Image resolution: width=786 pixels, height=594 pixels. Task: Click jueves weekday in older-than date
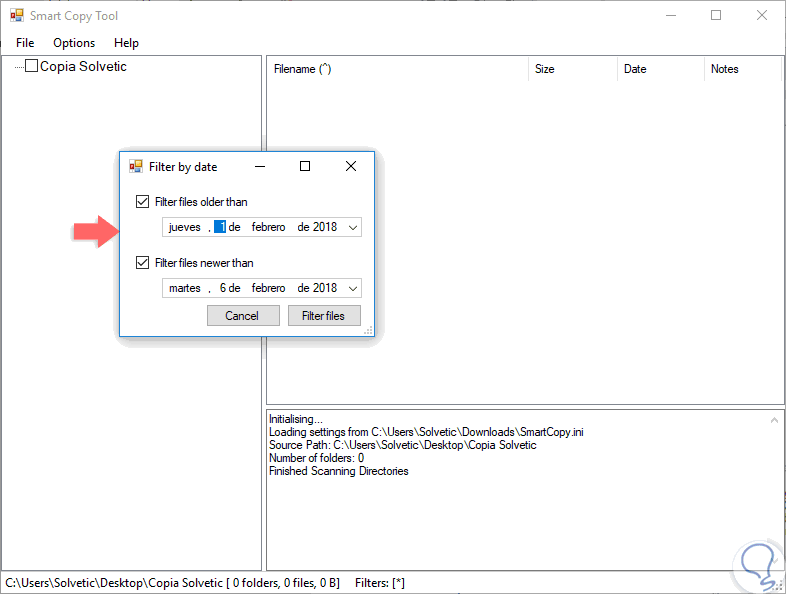pyautogui.click(x=184, y=227)
